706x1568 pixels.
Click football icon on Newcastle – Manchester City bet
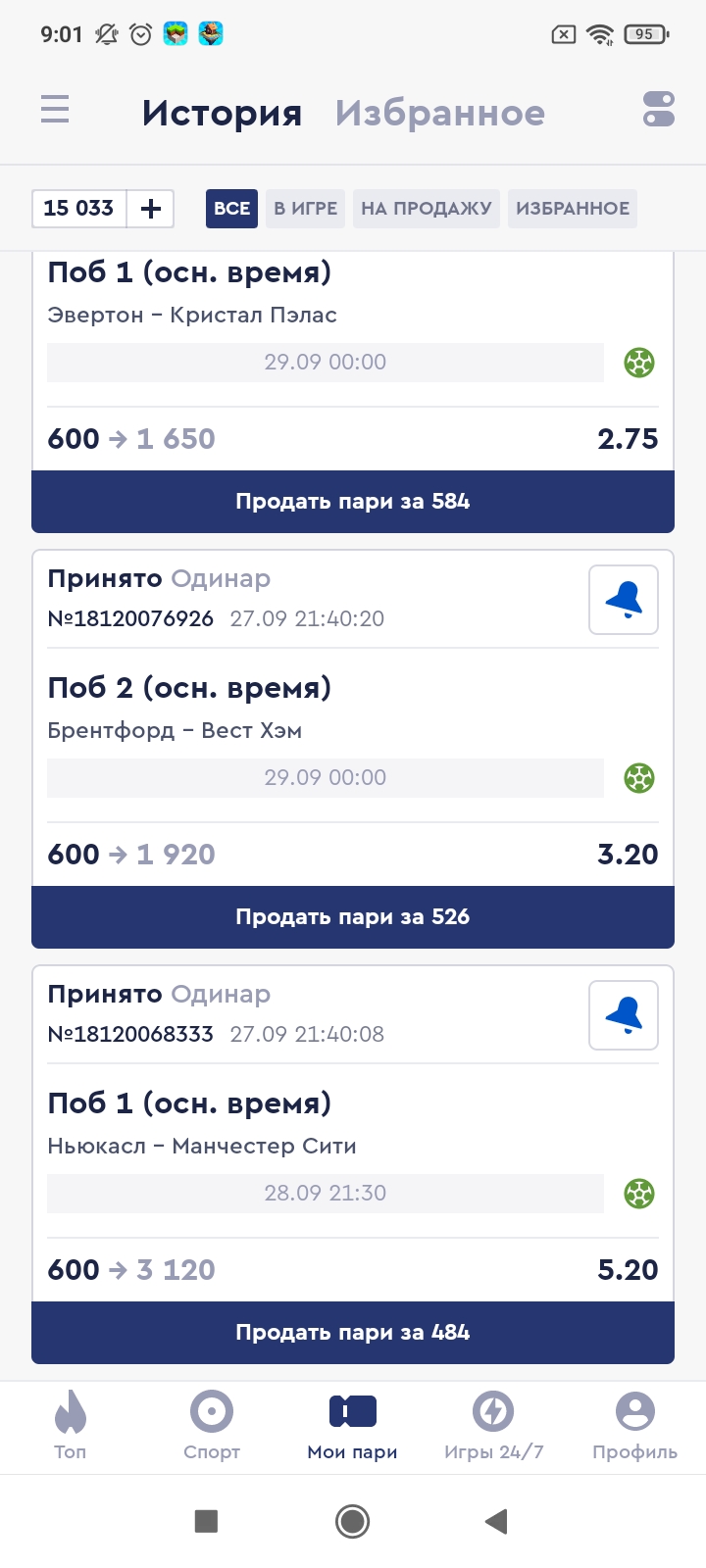point(639,1194)
